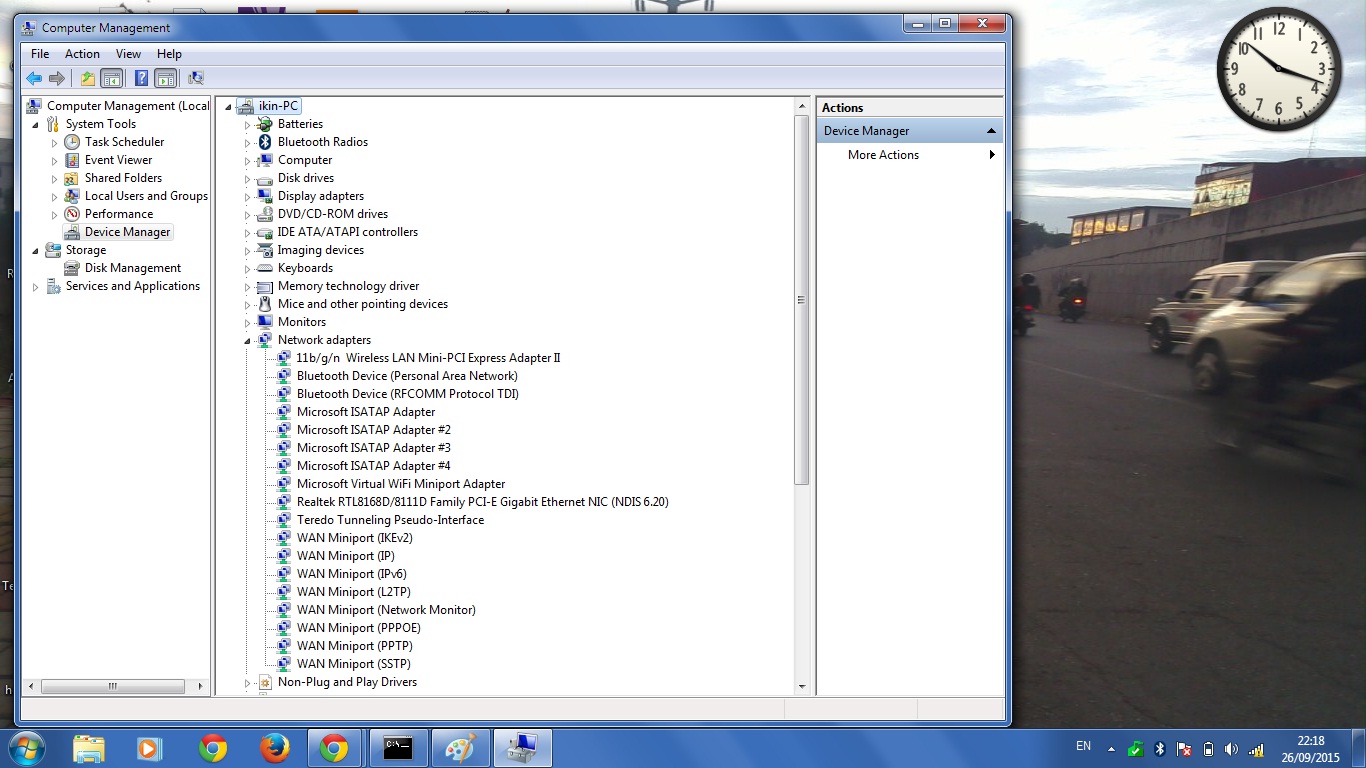Expand the Display adapters category
1366x768 pixels.
click(x=248, y=197)
